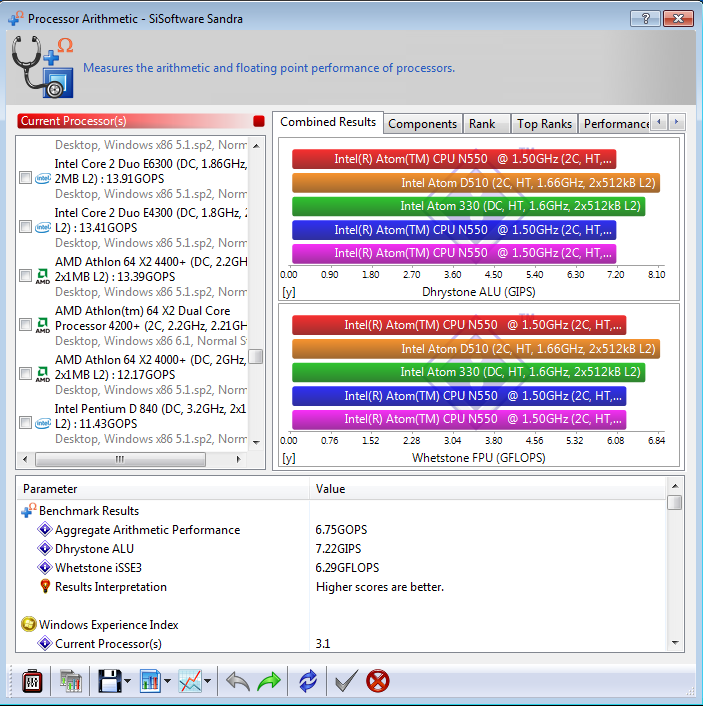Click the green forward arrow icon
The width and height of the screenshot is (703, 706).
tap(269, 682)
